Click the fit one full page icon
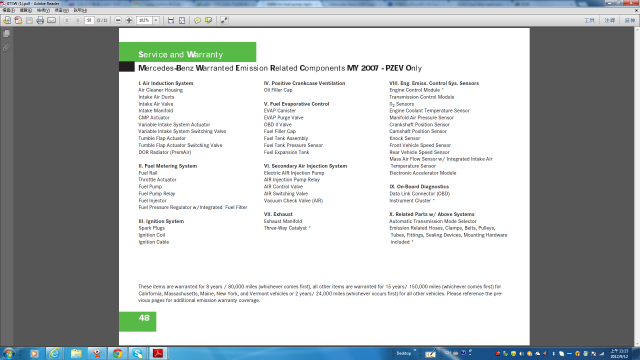Image resolution: width=640 pixels, height=360 pixels. 182,20
